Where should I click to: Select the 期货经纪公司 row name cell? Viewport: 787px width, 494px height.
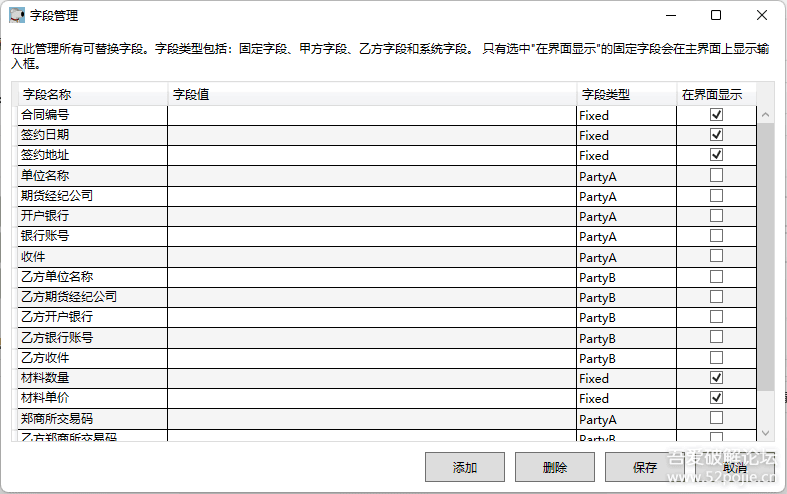pos(92,196)
